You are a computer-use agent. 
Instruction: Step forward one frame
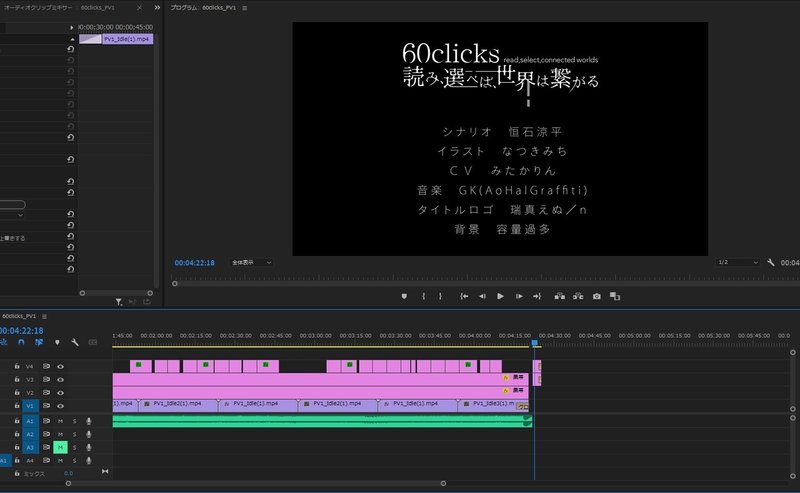(519, 296)
